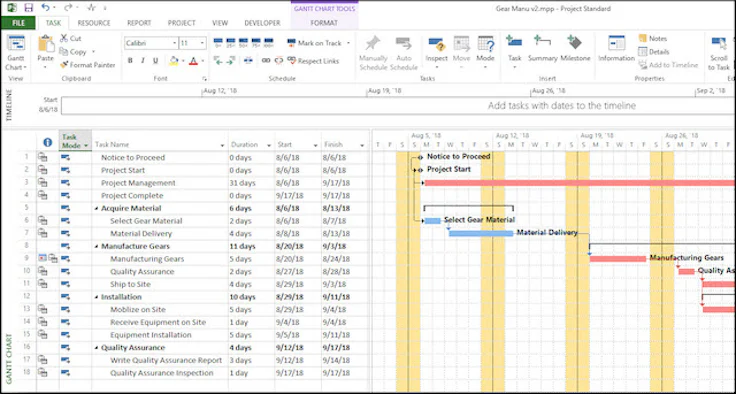Open font size 11 dropdown

click(202, 43)
